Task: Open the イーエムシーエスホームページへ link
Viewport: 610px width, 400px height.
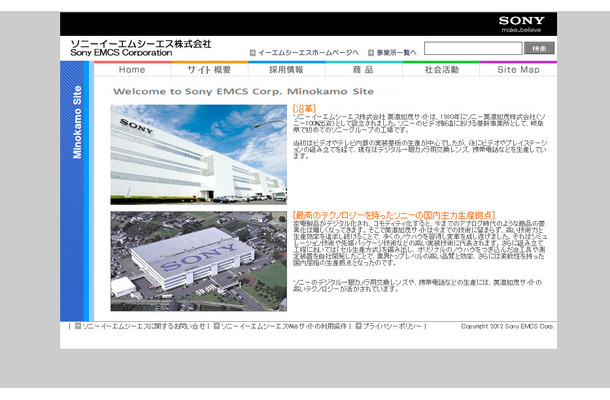Action: click(309, 53)
